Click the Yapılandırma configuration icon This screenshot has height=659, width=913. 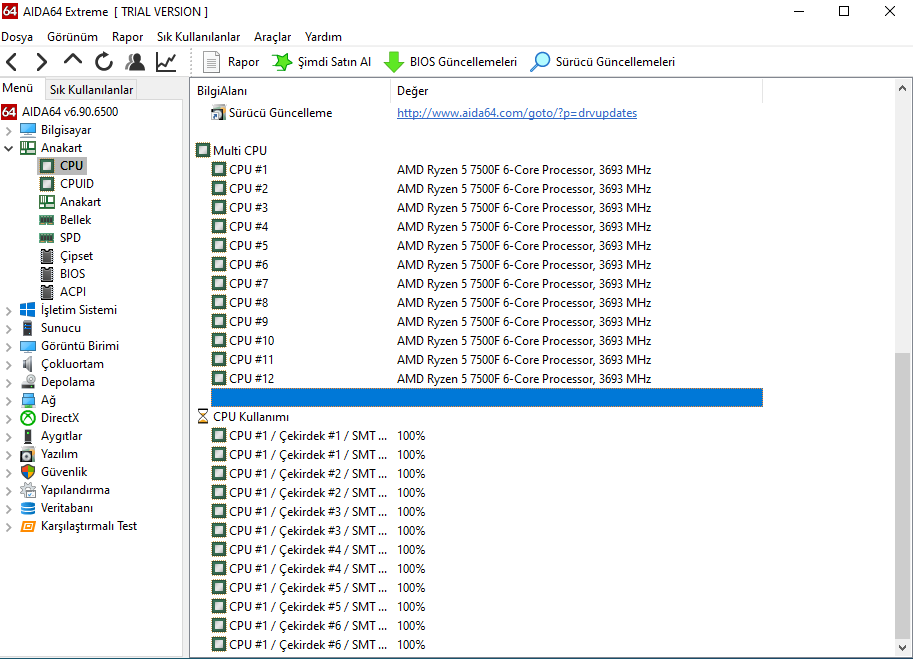27,490
